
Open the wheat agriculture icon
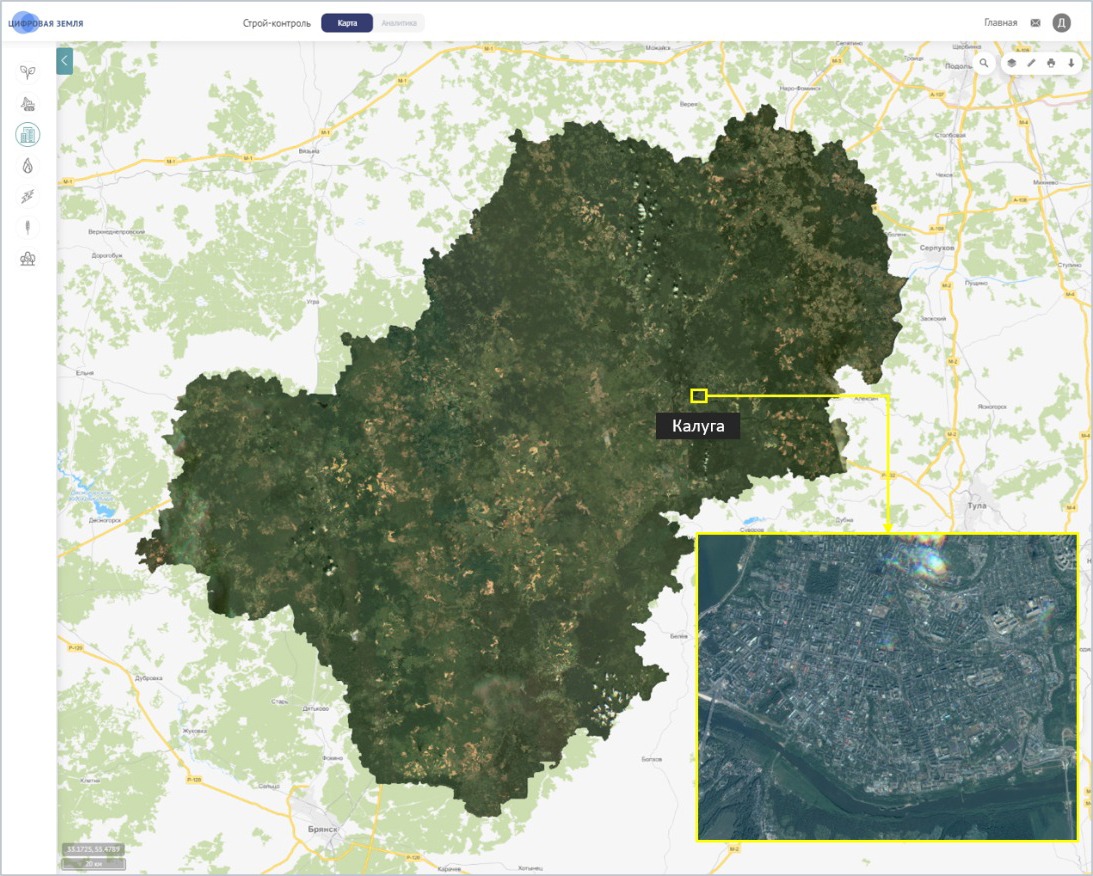tap(28, 227)
